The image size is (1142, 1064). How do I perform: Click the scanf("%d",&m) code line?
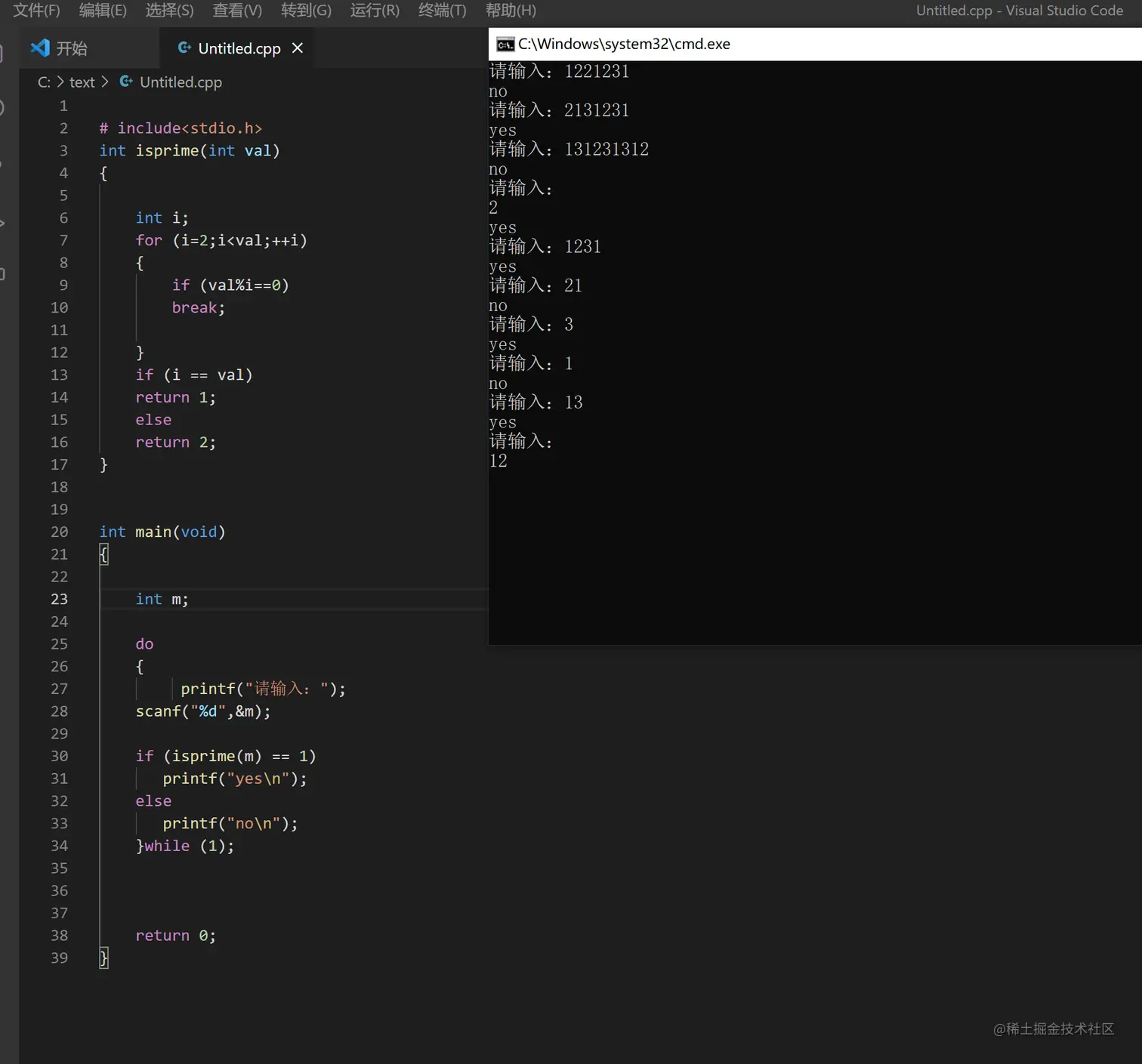click(x=203, y=711)
